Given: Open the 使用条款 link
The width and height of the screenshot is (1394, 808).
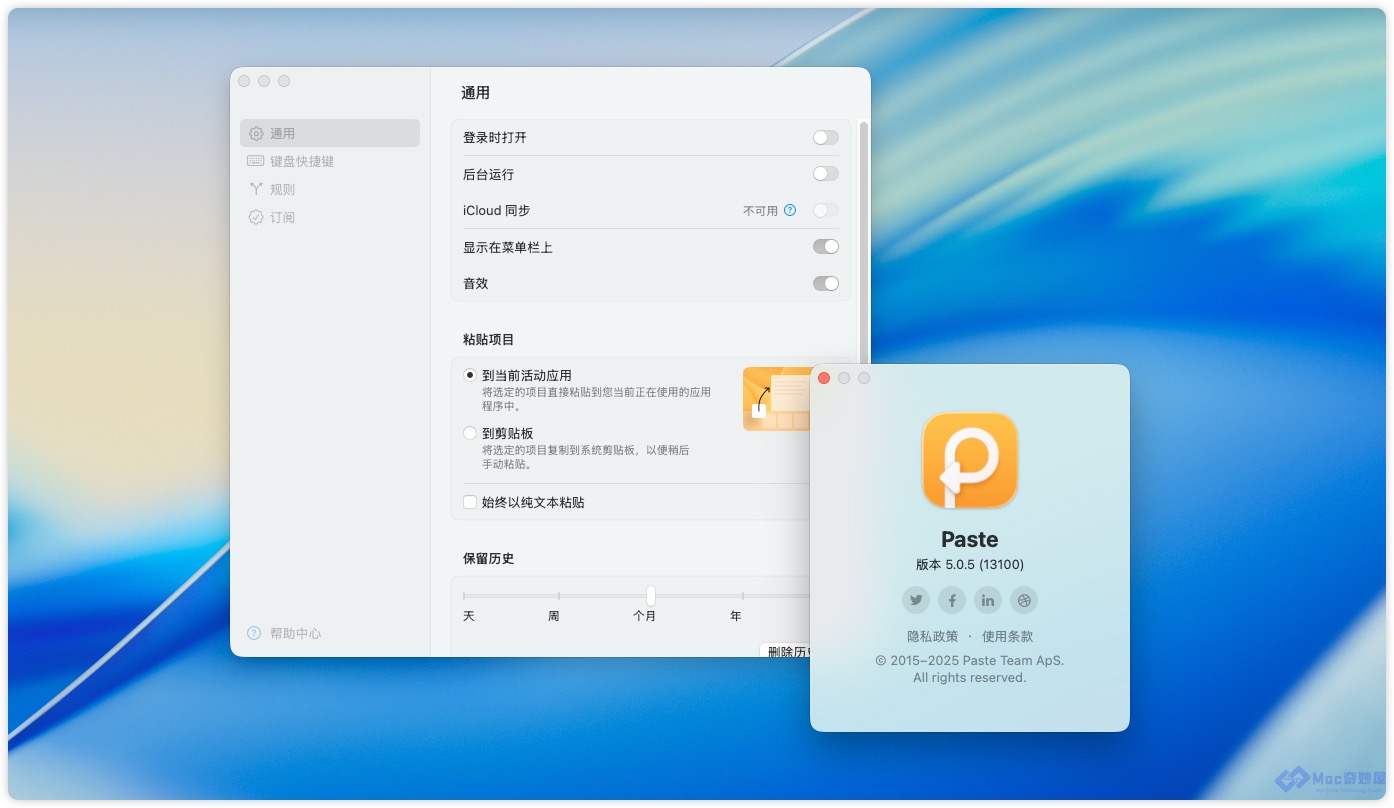Looking at the screenshot, I should pos(1008,636).
